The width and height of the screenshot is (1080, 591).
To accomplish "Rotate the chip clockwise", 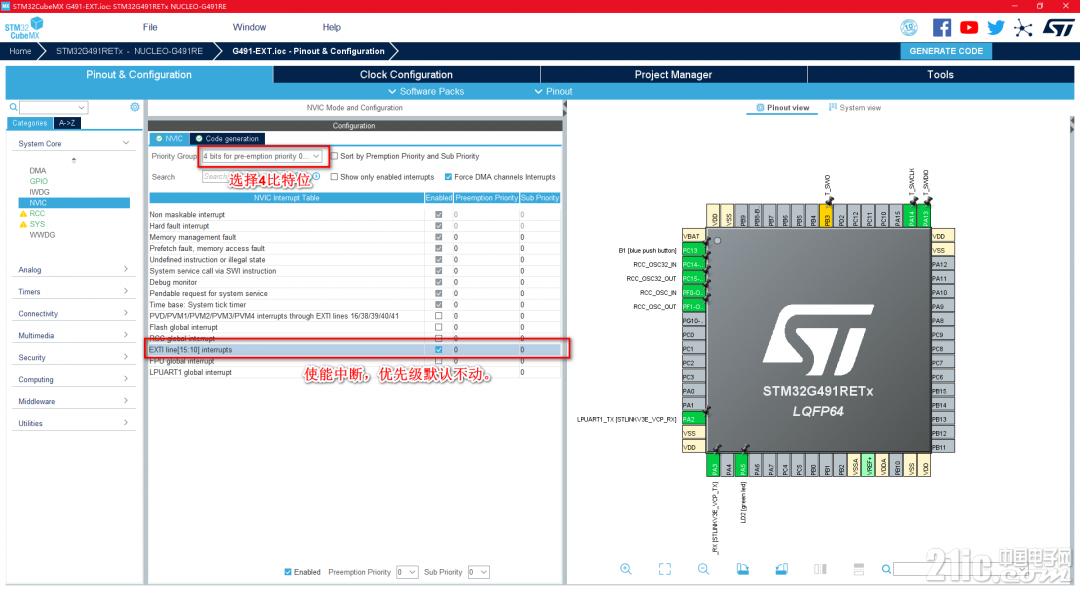I will coord(742,569).
